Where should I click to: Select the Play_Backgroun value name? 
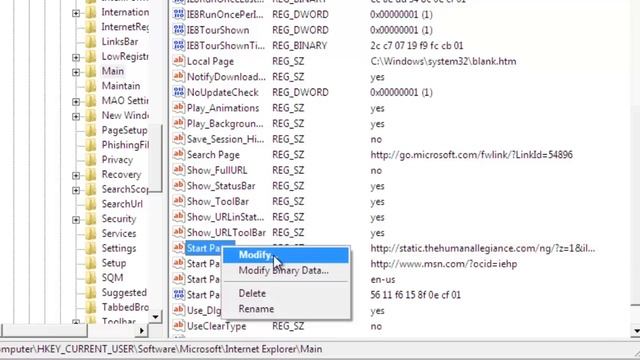tap(225, 124)
